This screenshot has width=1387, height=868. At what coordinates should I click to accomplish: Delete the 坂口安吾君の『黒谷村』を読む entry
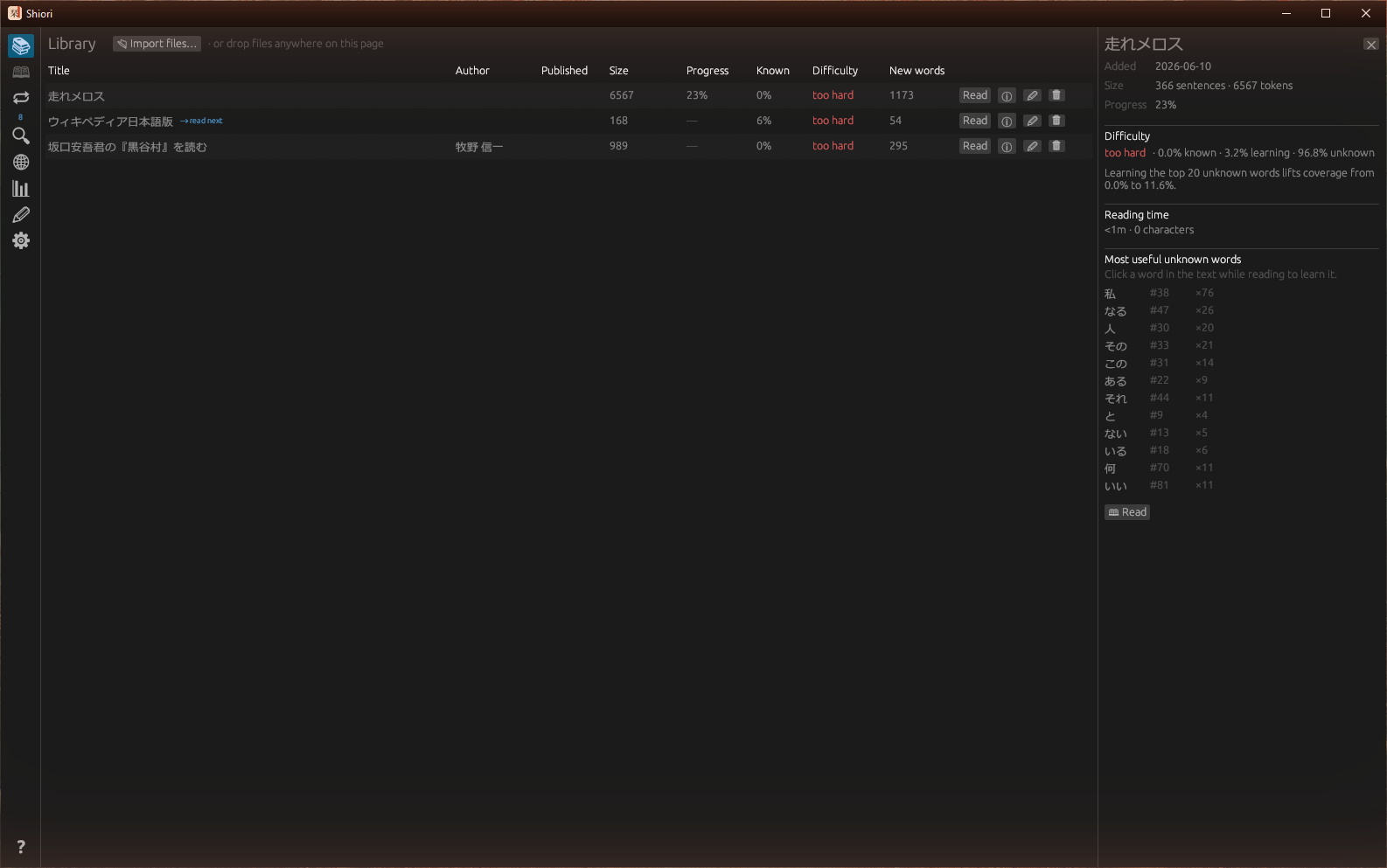1056,146
